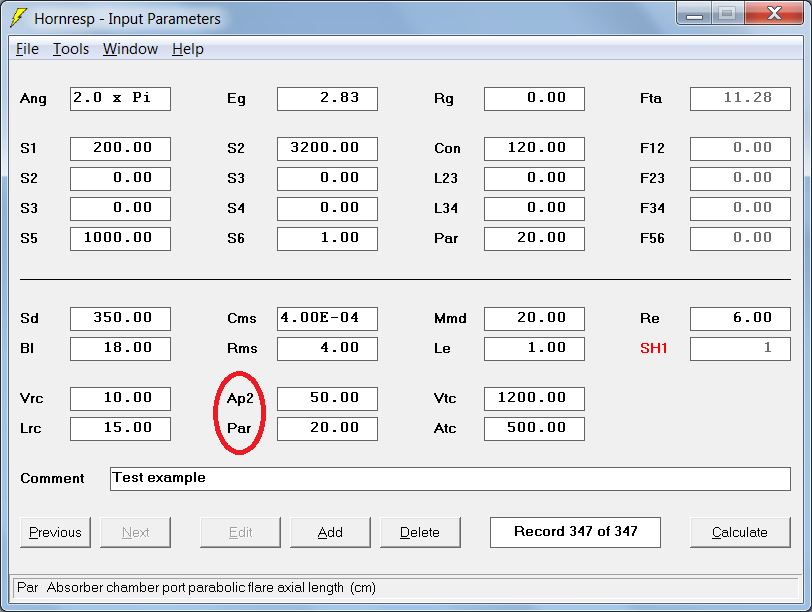The height and width of the screenshot is (612, 812).
Task: Select the L34 input field
Action: (x=534, y=209)
